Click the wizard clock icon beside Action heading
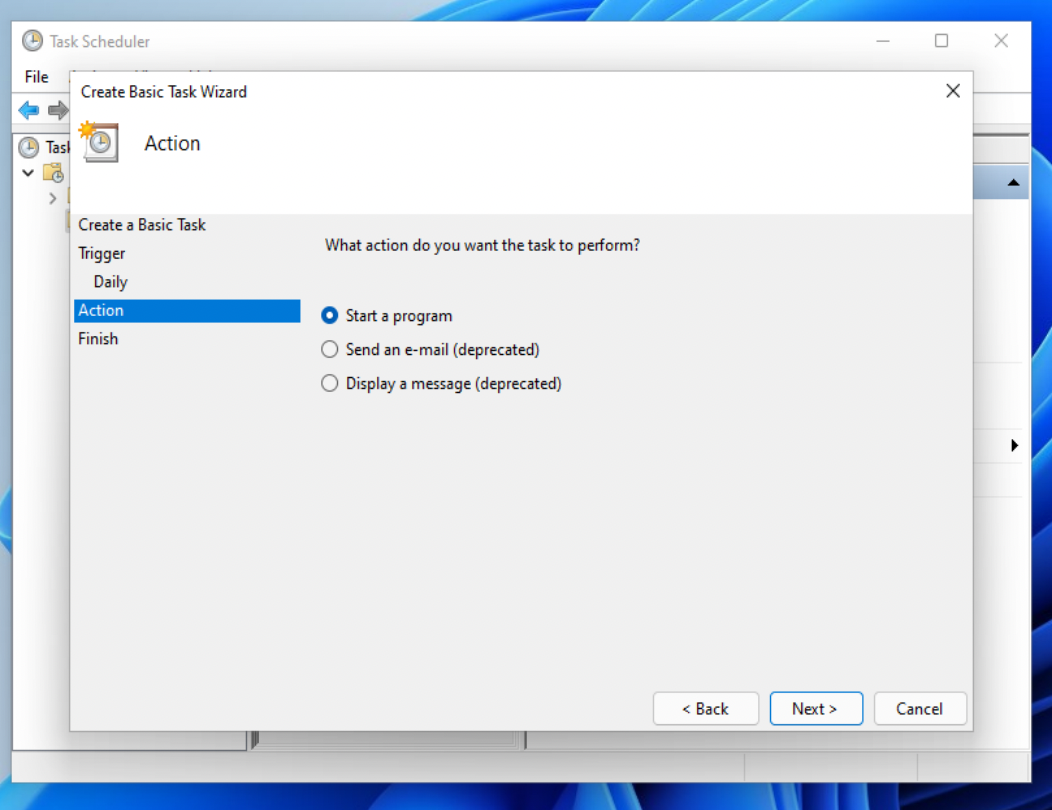The image size is (1052, 810). coord(100,143)
